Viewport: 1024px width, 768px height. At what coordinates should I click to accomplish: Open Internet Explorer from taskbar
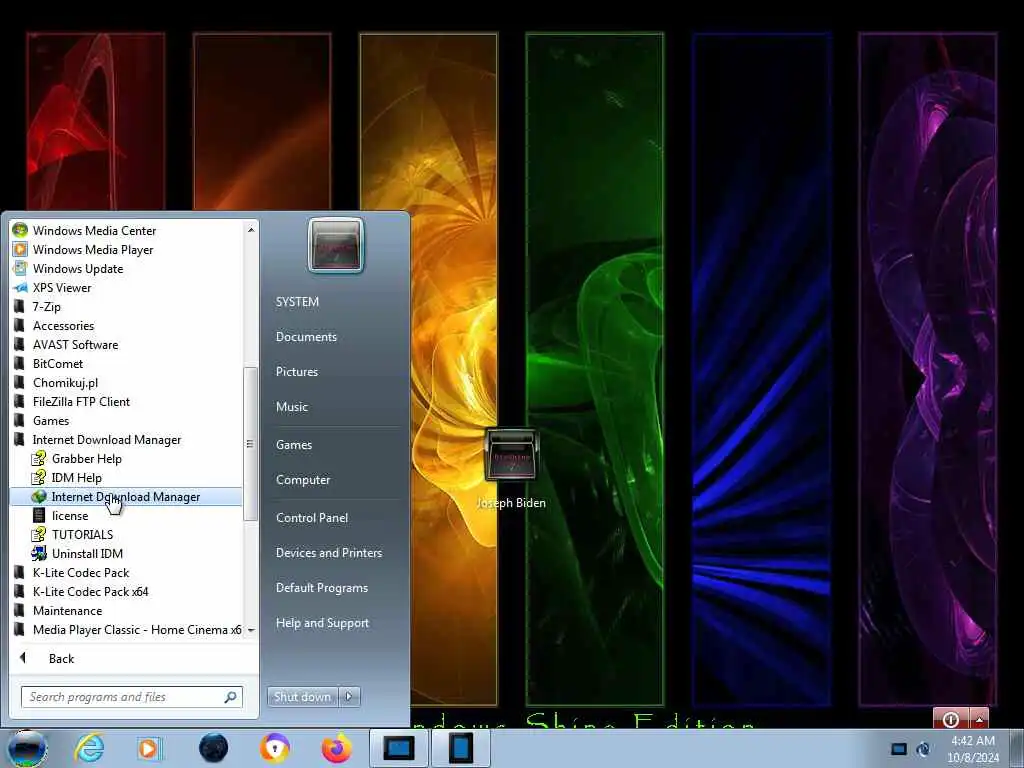[89, 748]
